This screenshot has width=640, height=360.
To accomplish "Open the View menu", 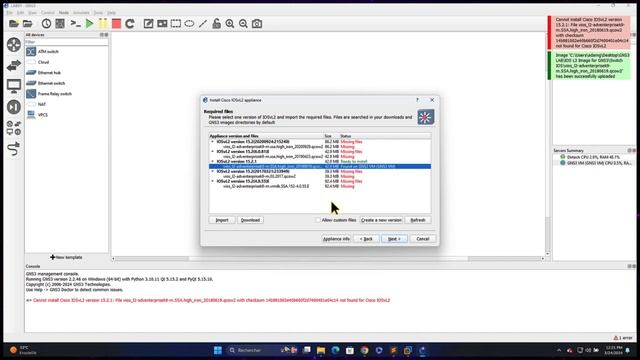I will pos(32,13).
